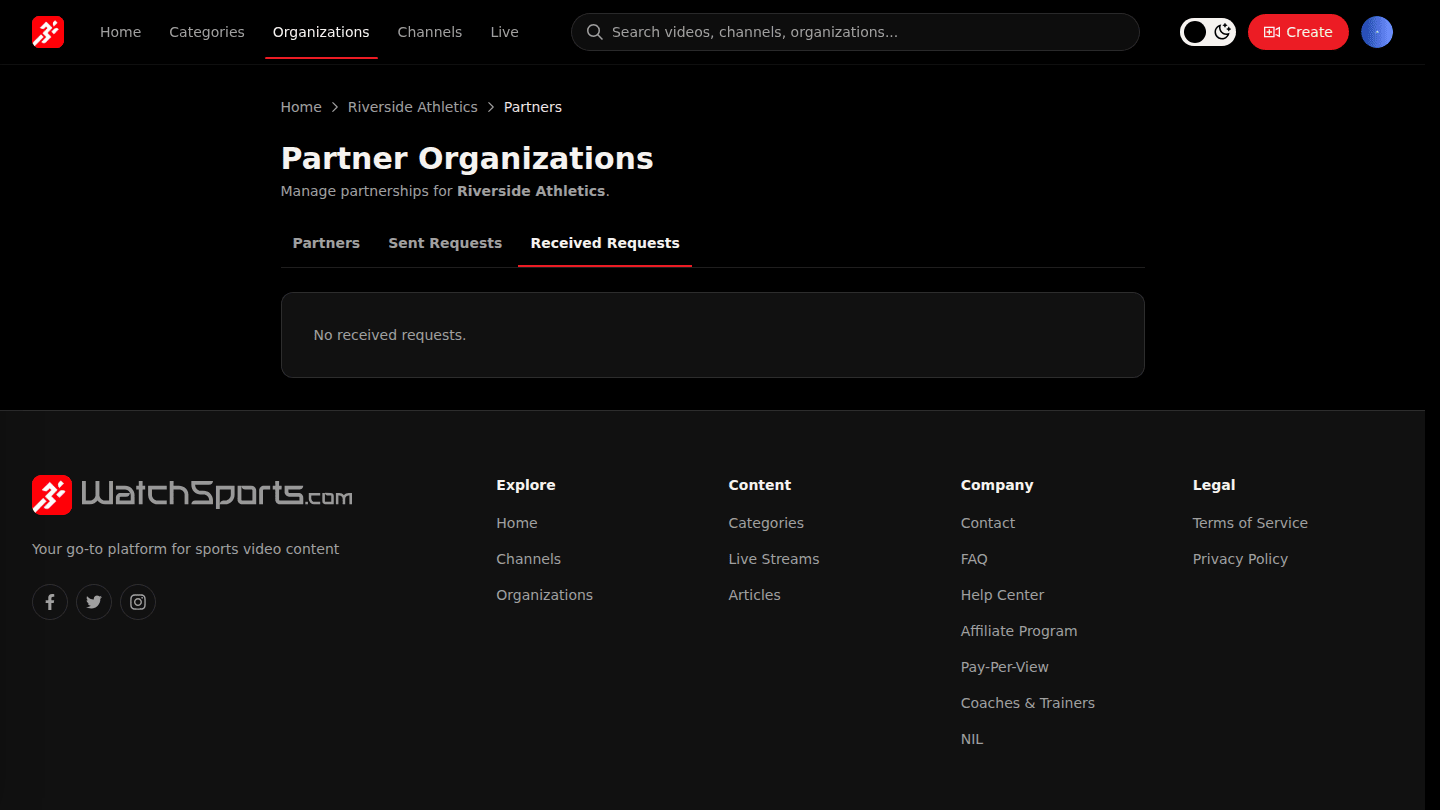Open Facebook social icon in footer

coord(50,602)
